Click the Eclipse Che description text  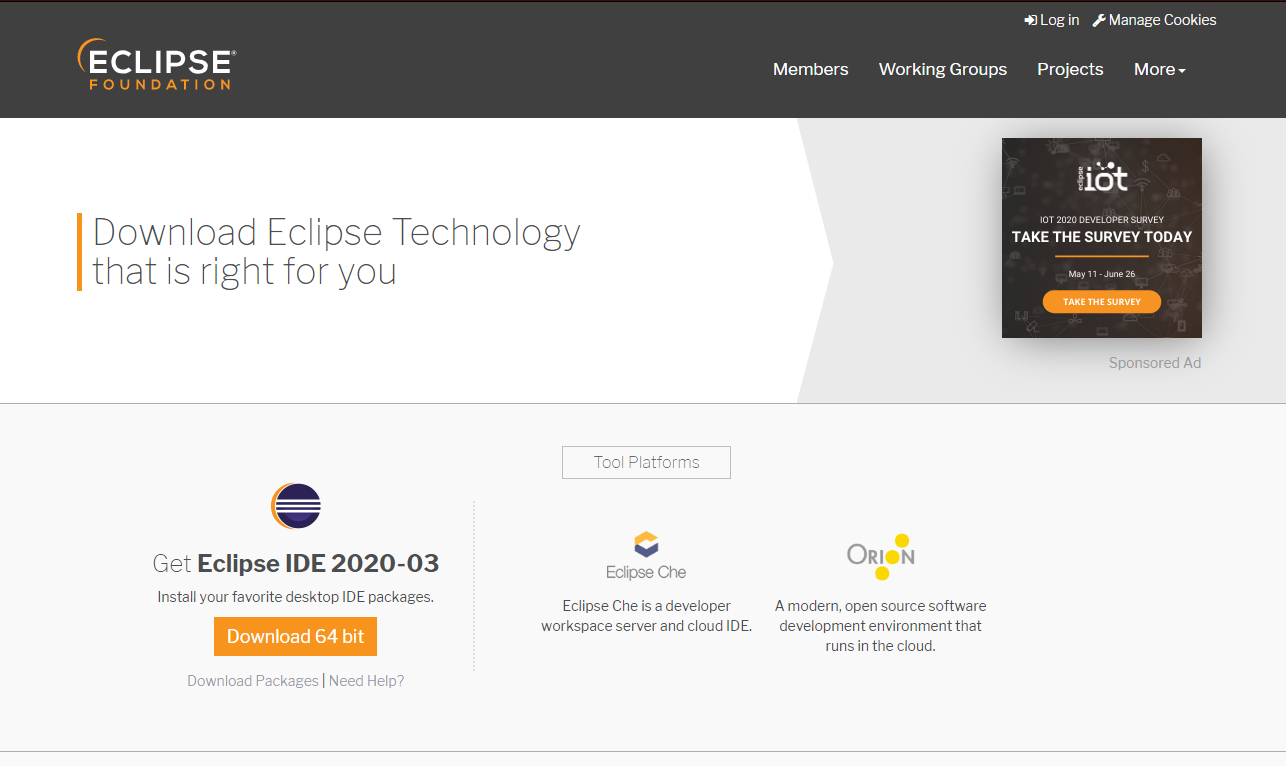[646, 616]
